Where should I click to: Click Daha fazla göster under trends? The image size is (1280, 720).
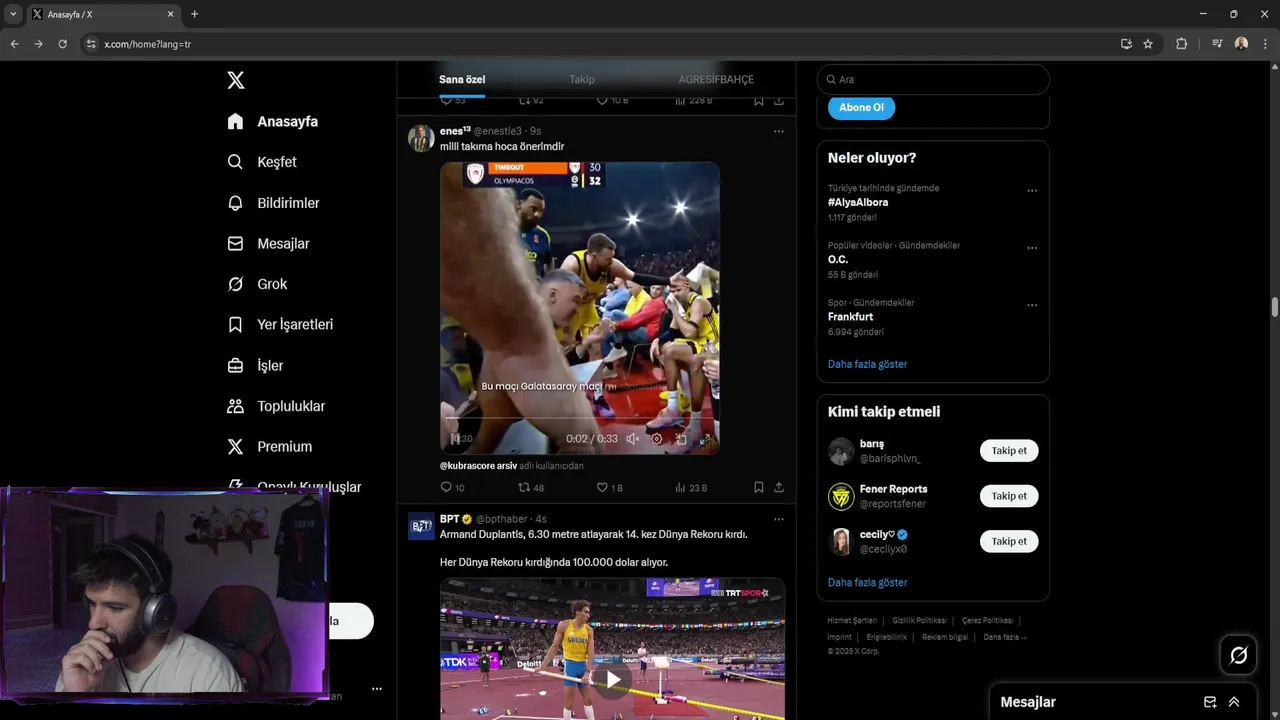point(867,364)
